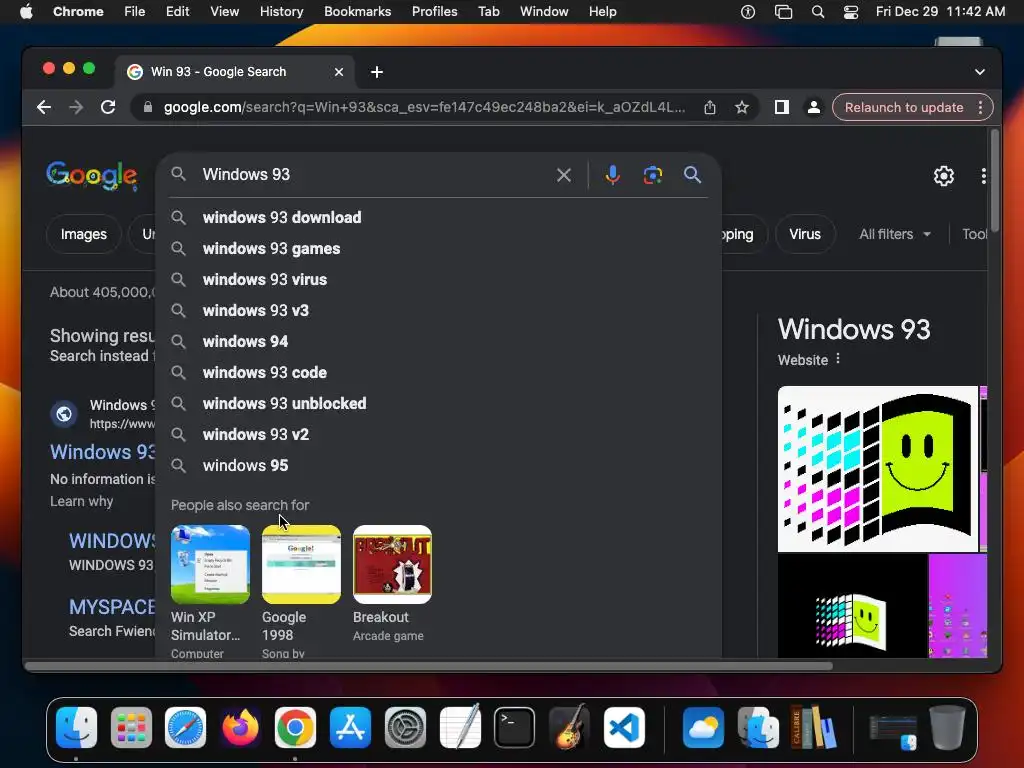Image resolution: width=1024 pixels, height=768 pixels.
Task: Launch GarageBand from the Dock
Action: click(569, 726)
